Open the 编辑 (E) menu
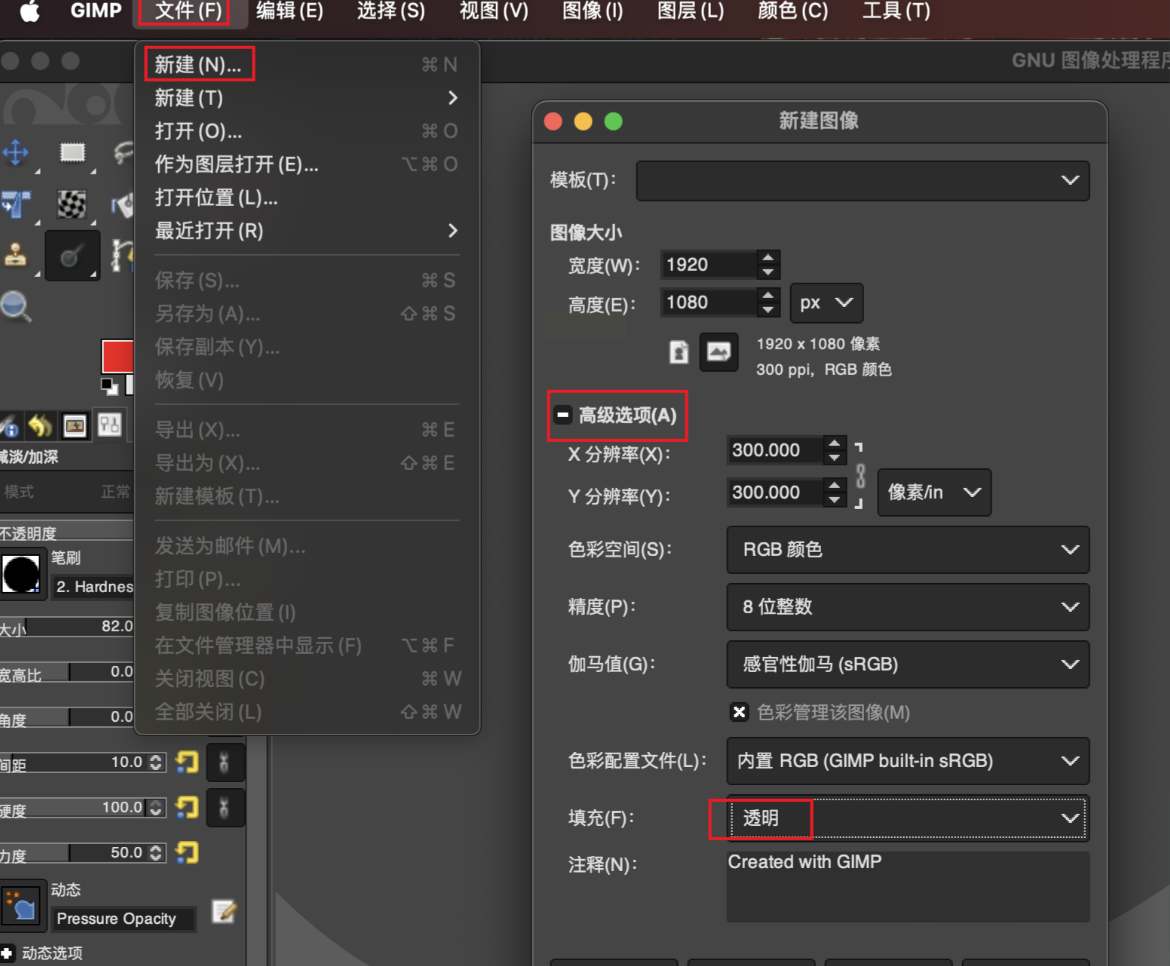The width and height of the screenshot is (1170, 966). click(x=290, y=11)
